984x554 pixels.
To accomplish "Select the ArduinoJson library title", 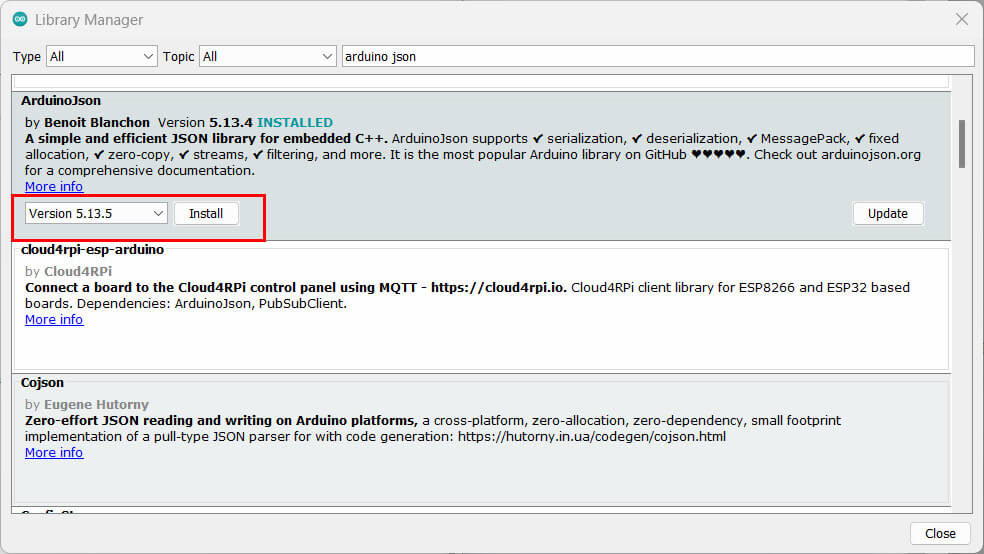I will coord(61,100).
